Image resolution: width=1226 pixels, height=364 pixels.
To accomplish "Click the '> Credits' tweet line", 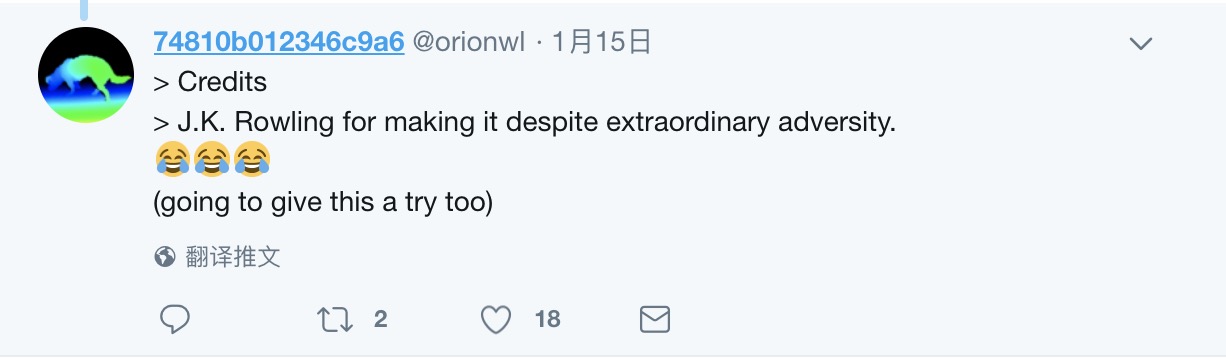I will point(210,81).
